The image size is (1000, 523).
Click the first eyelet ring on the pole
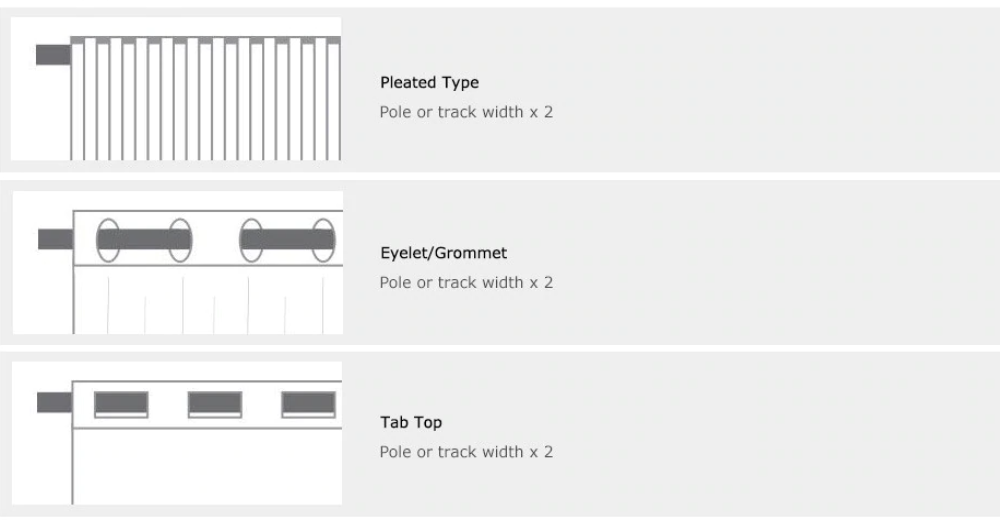(x=108, y=240)
